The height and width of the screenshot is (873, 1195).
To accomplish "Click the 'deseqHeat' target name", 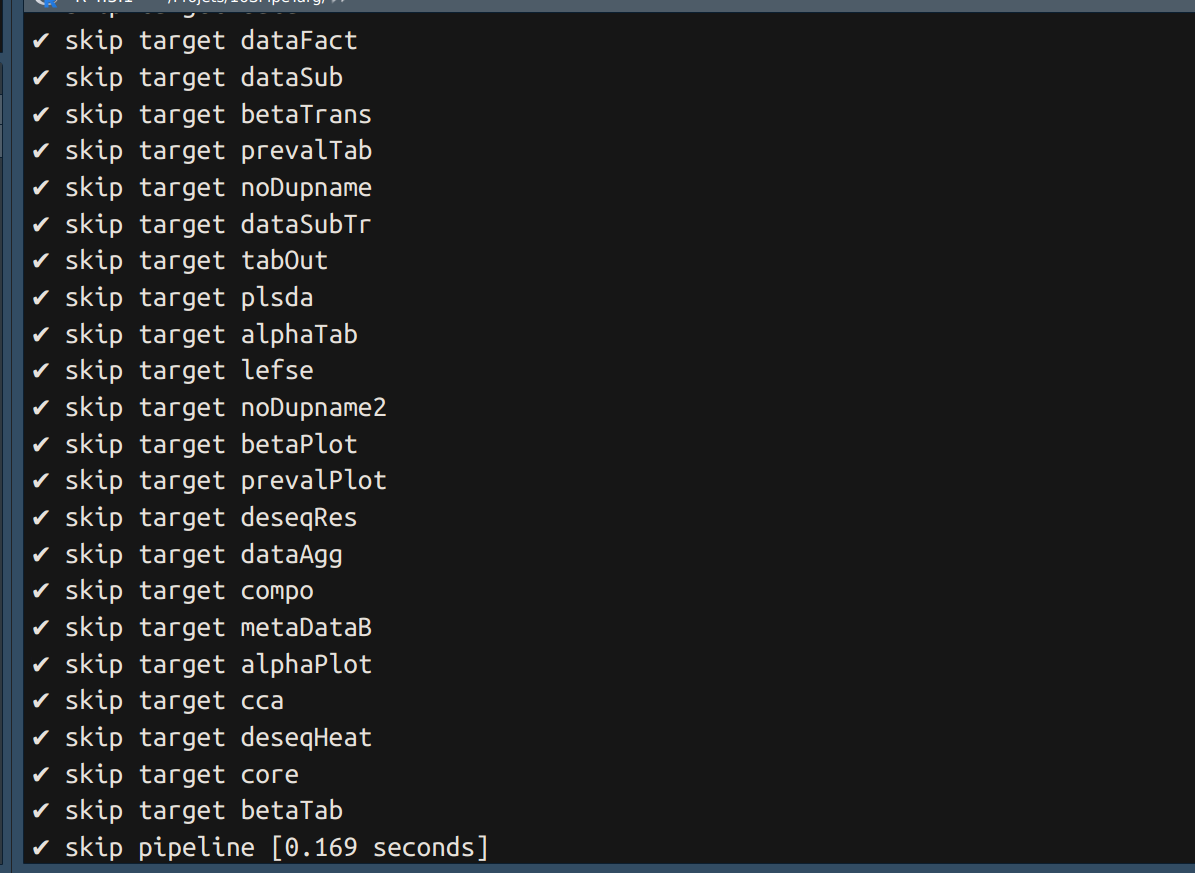I will coord(306,738).
